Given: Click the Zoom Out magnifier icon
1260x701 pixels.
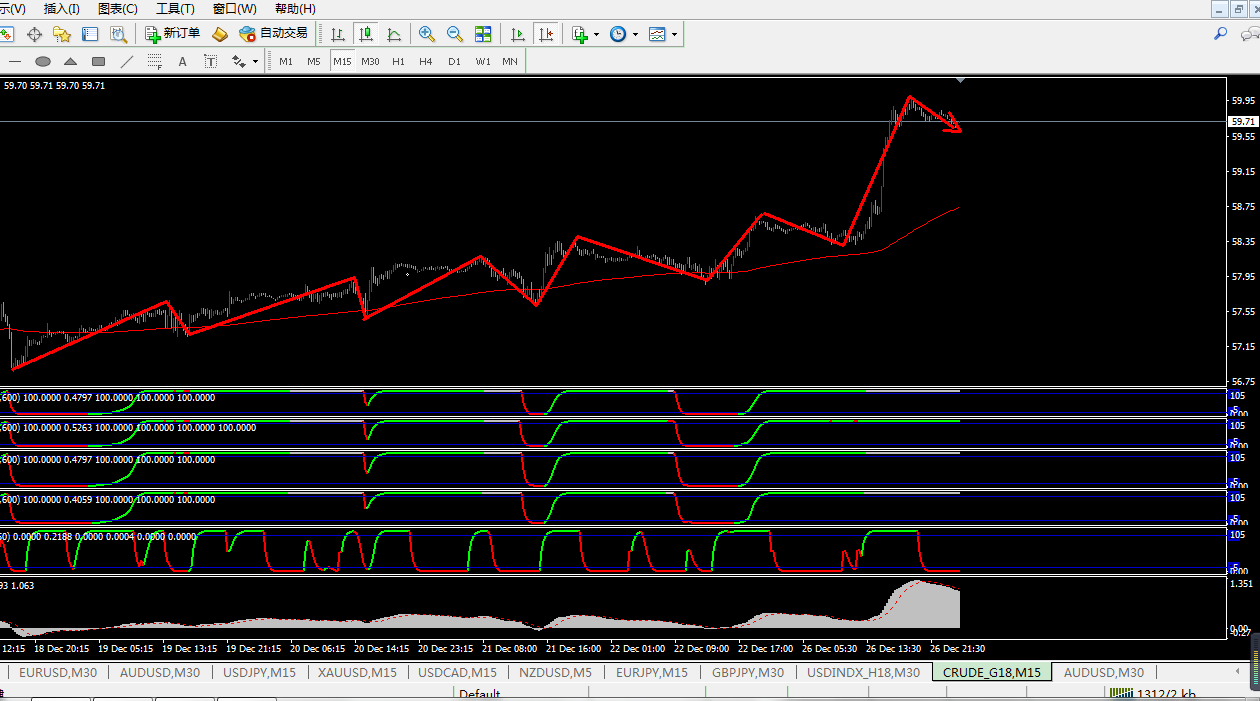Looking at the screenshot, I should 455,34.
